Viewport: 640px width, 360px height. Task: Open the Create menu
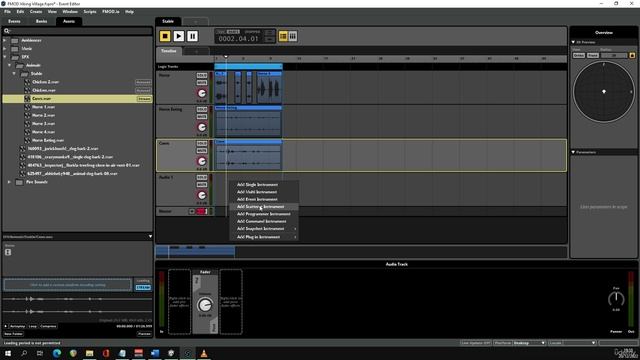coord(36,12)
